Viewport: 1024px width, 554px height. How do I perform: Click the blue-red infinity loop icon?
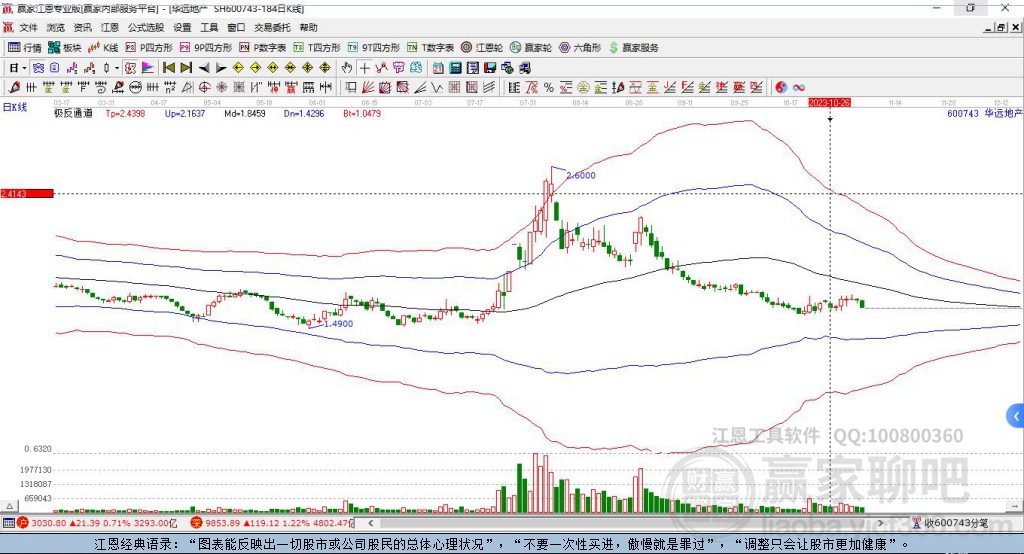(x=799, y=88)
